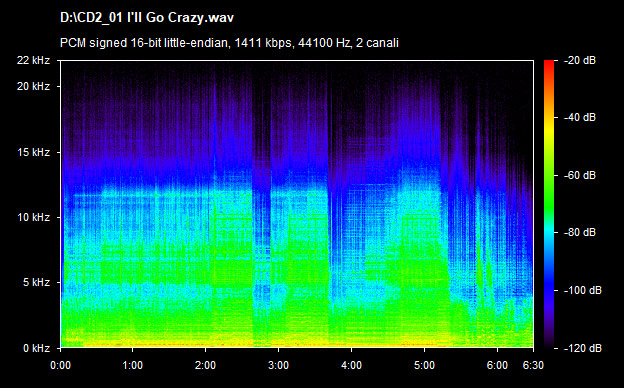Click the -120 dB legend label
The width and height of the screenshot is (624, 388).
[x=583, y=348]
